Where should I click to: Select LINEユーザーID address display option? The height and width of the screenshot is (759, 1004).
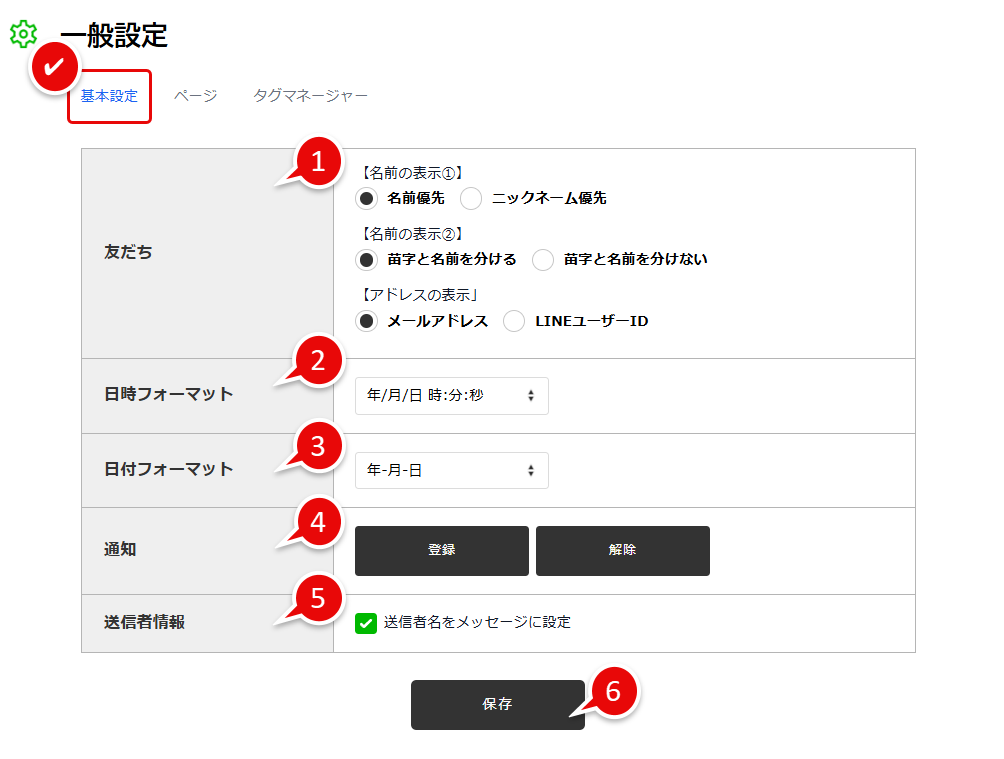[514, 321]
